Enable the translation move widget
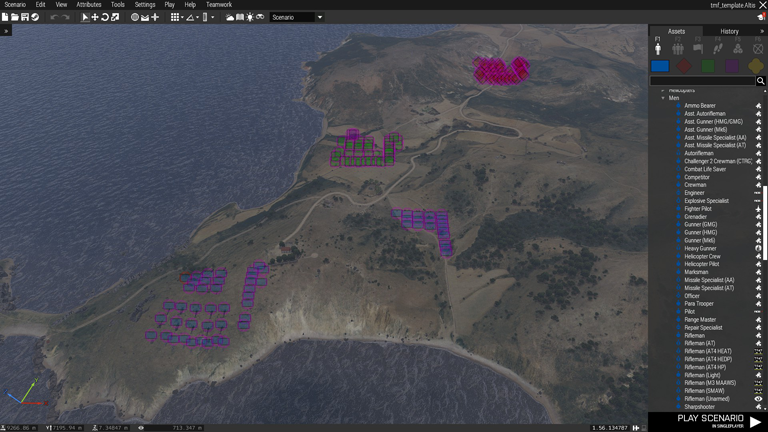Image resolution: width=768 pixels, height=432 pixels. 95,17
